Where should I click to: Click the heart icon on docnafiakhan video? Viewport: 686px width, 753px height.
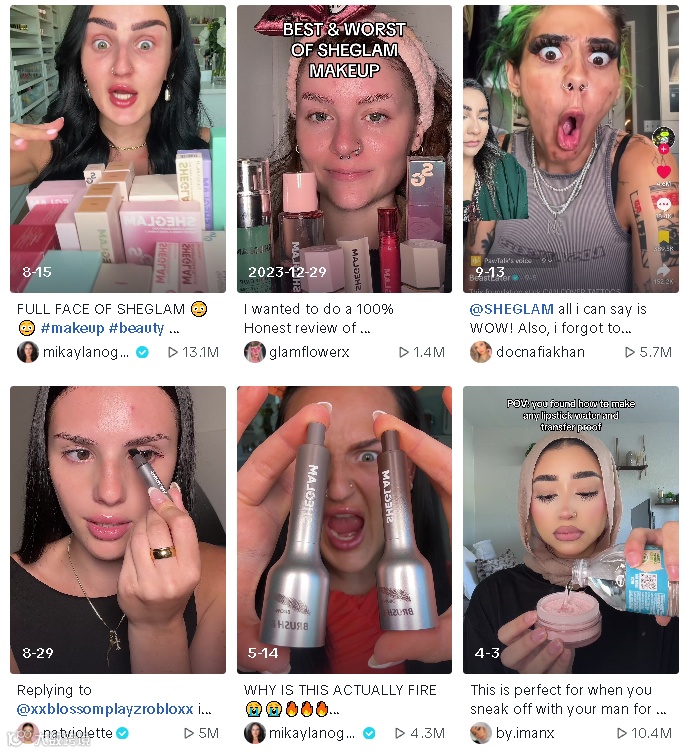(663, 171)
